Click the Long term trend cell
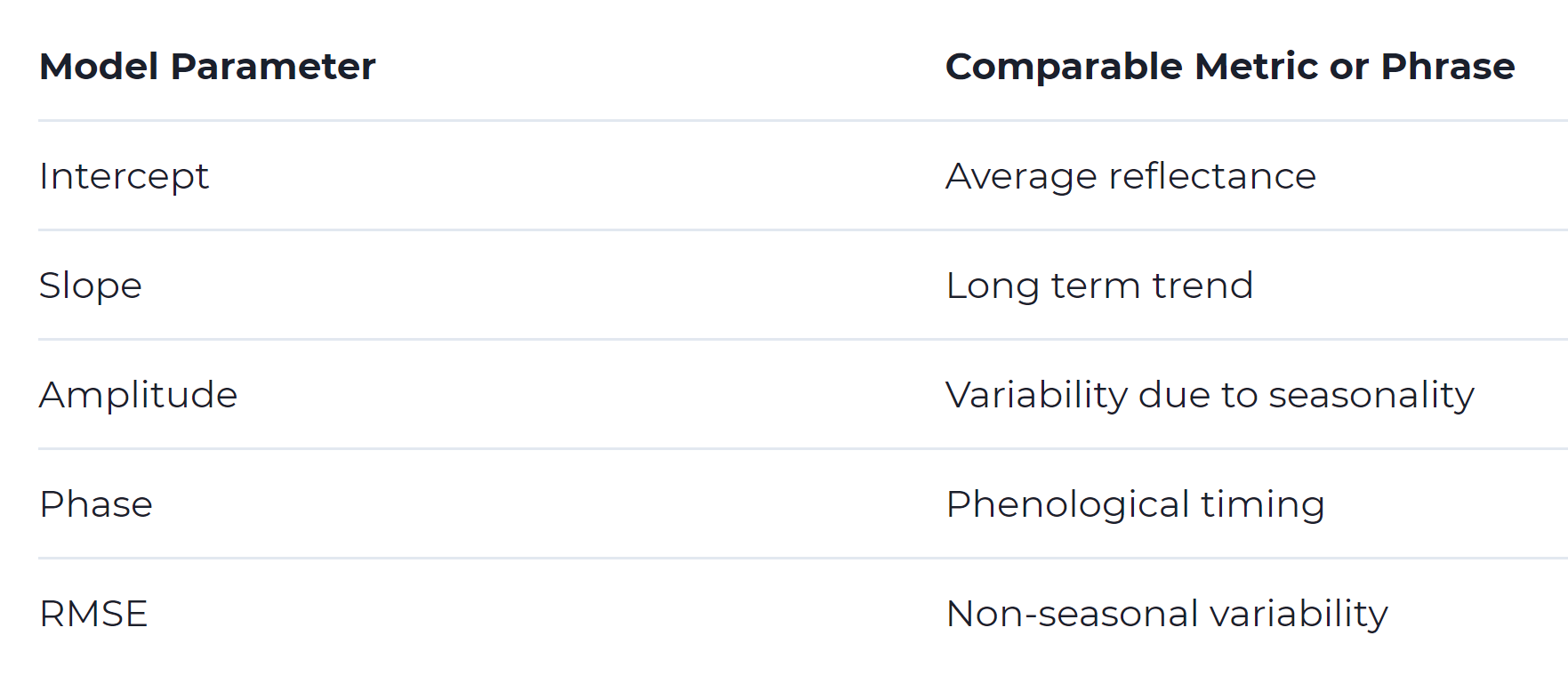Screen dimensions: 1568x692 pyautogui.click(x=1099, y=286)
